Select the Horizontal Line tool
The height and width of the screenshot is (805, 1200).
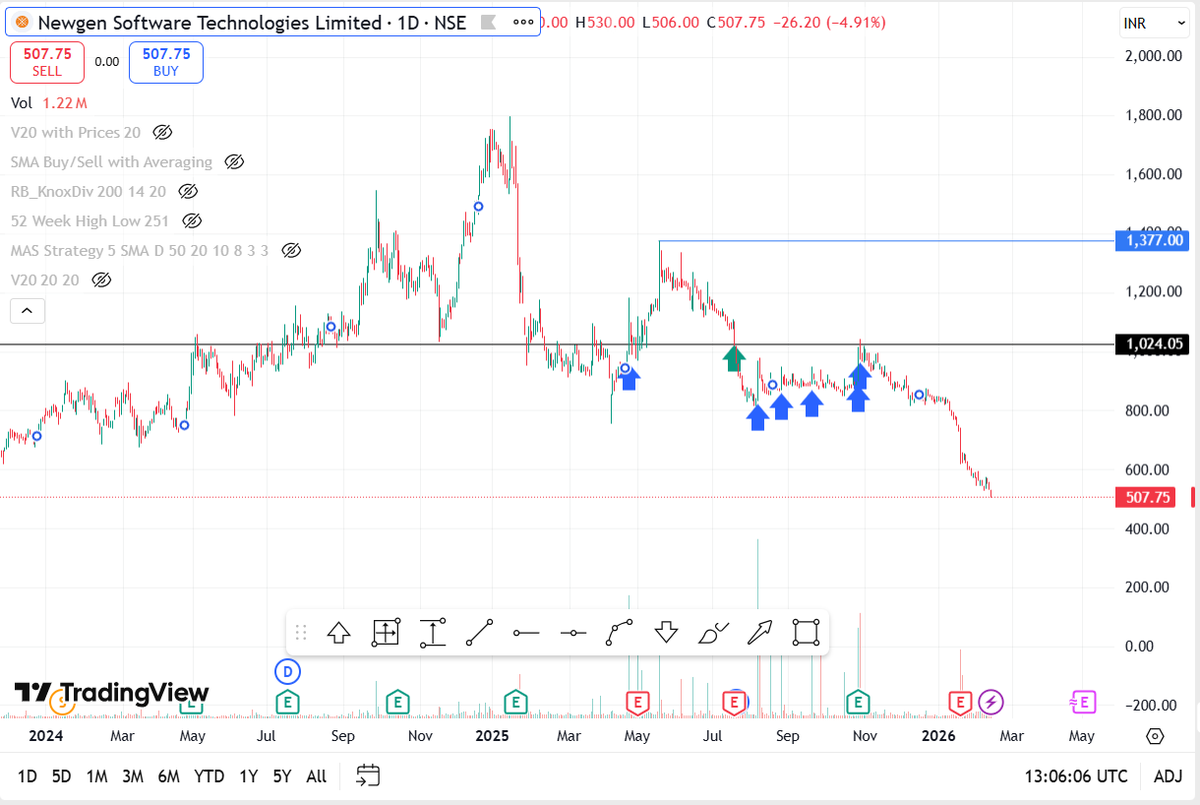pos(573,632)
